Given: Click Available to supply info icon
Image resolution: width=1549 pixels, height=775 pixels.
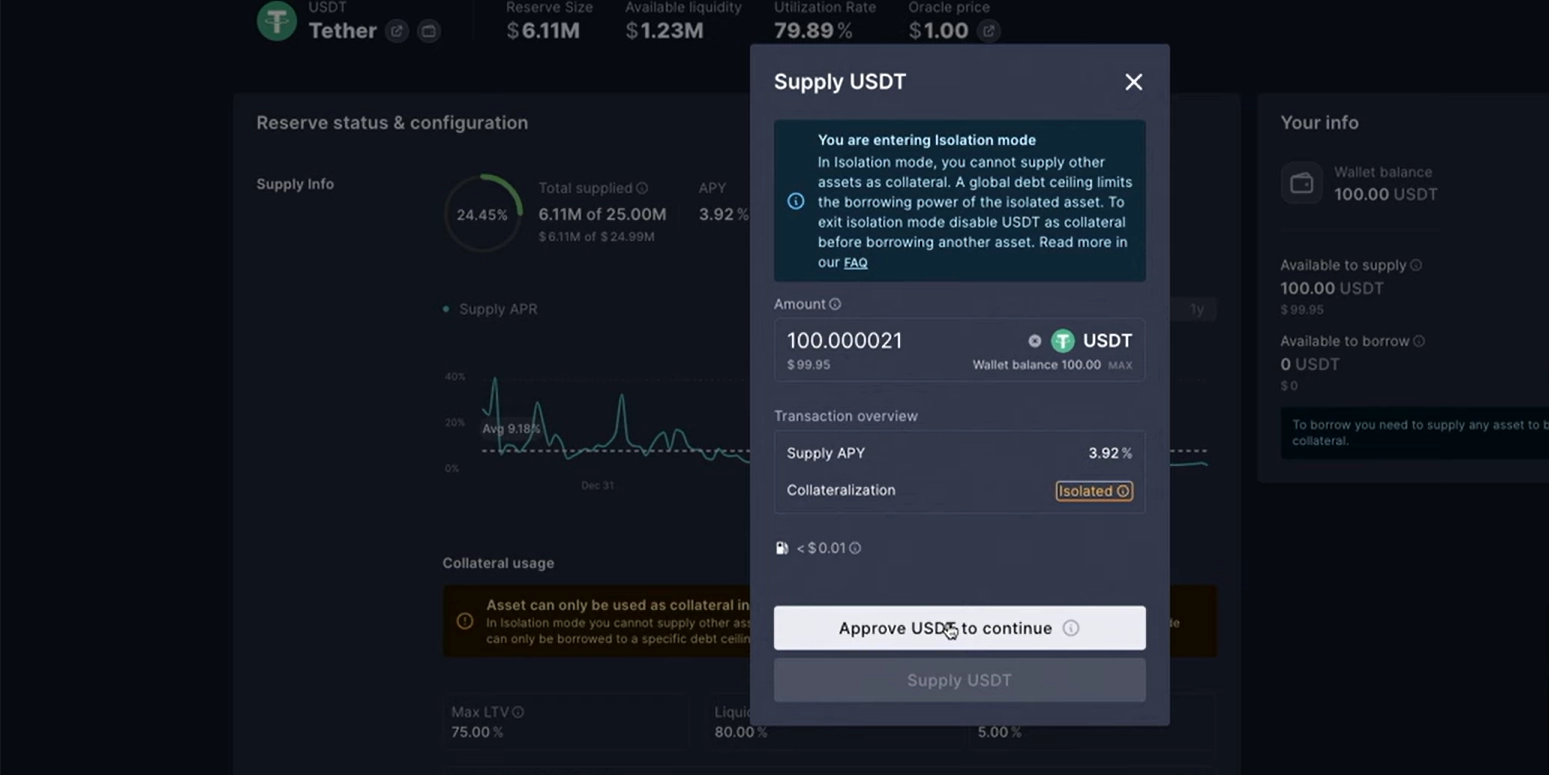Looking at the screenshot, I should 1416,265.
